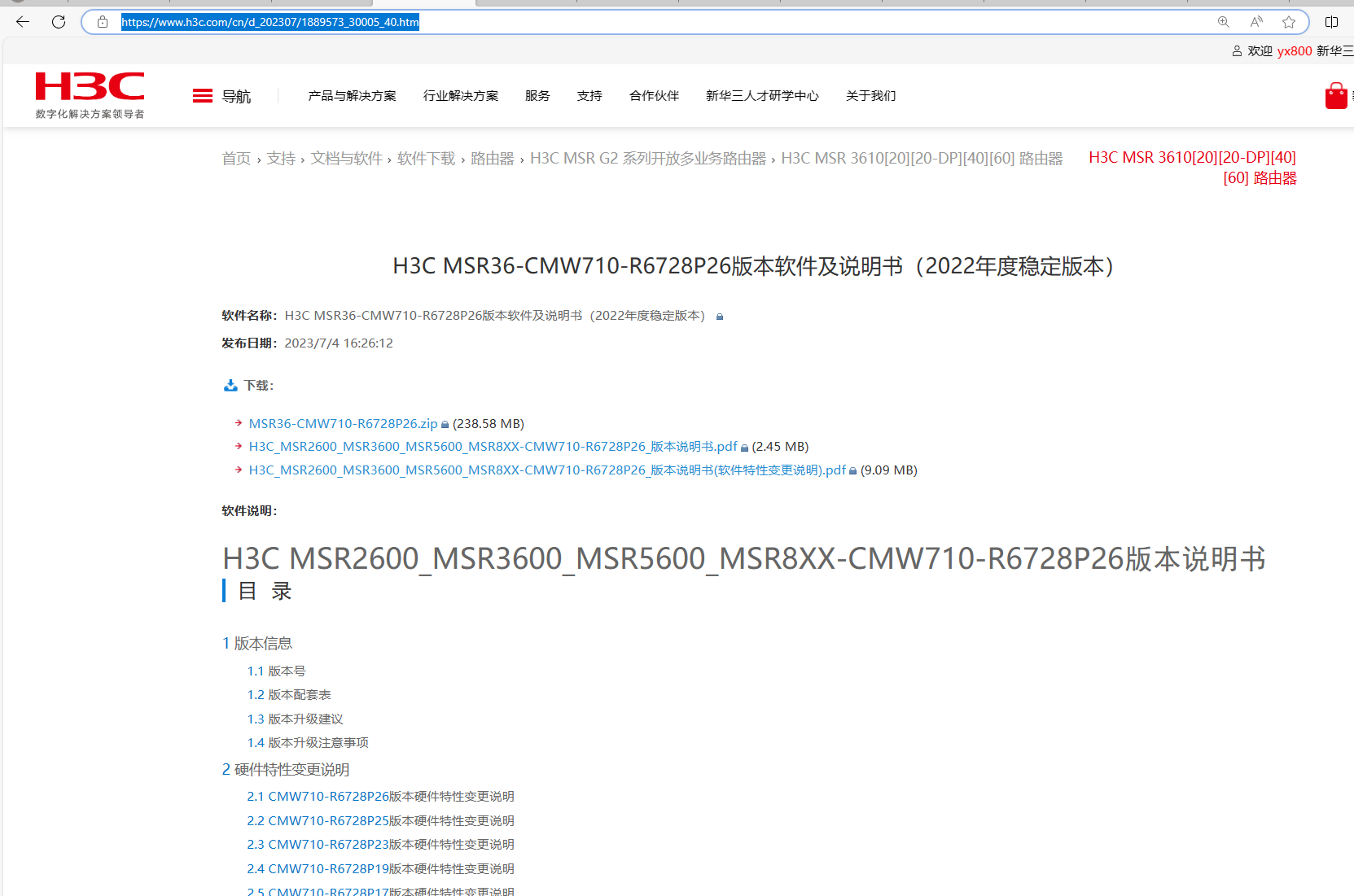Image resolution: width=1354 pixels, height=896 pixels.
Task: Jump to 1.2 版本配套表
Action: pyautogui.click(x=289, y=695)
